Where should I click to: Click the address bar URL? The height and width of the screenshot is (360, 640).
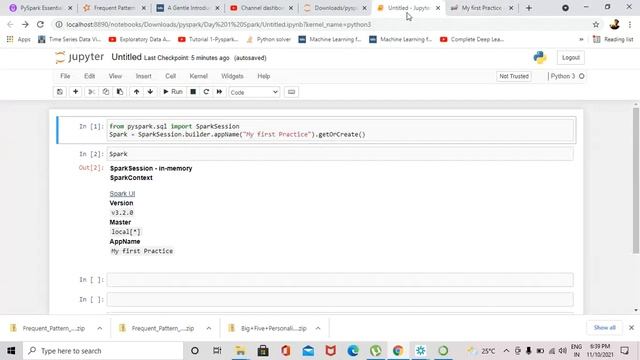(219, 24)
